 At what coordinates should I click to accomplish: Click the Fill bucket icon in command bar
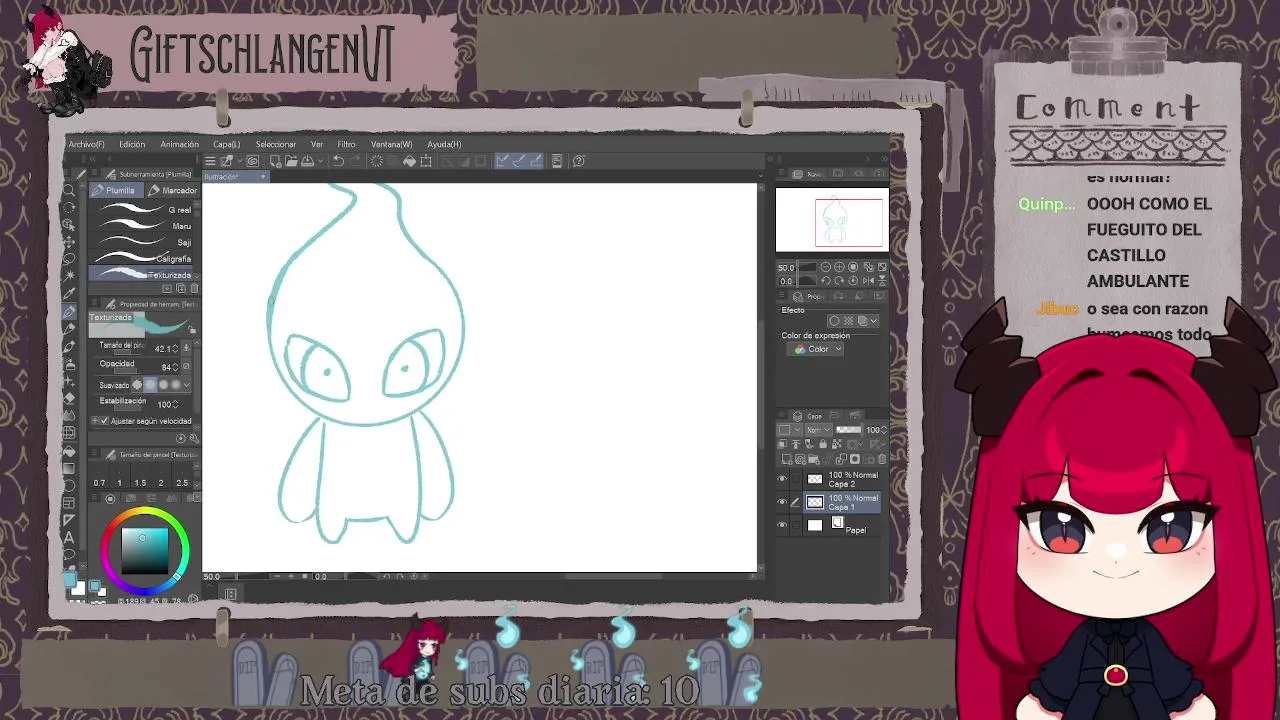(409, 161)
